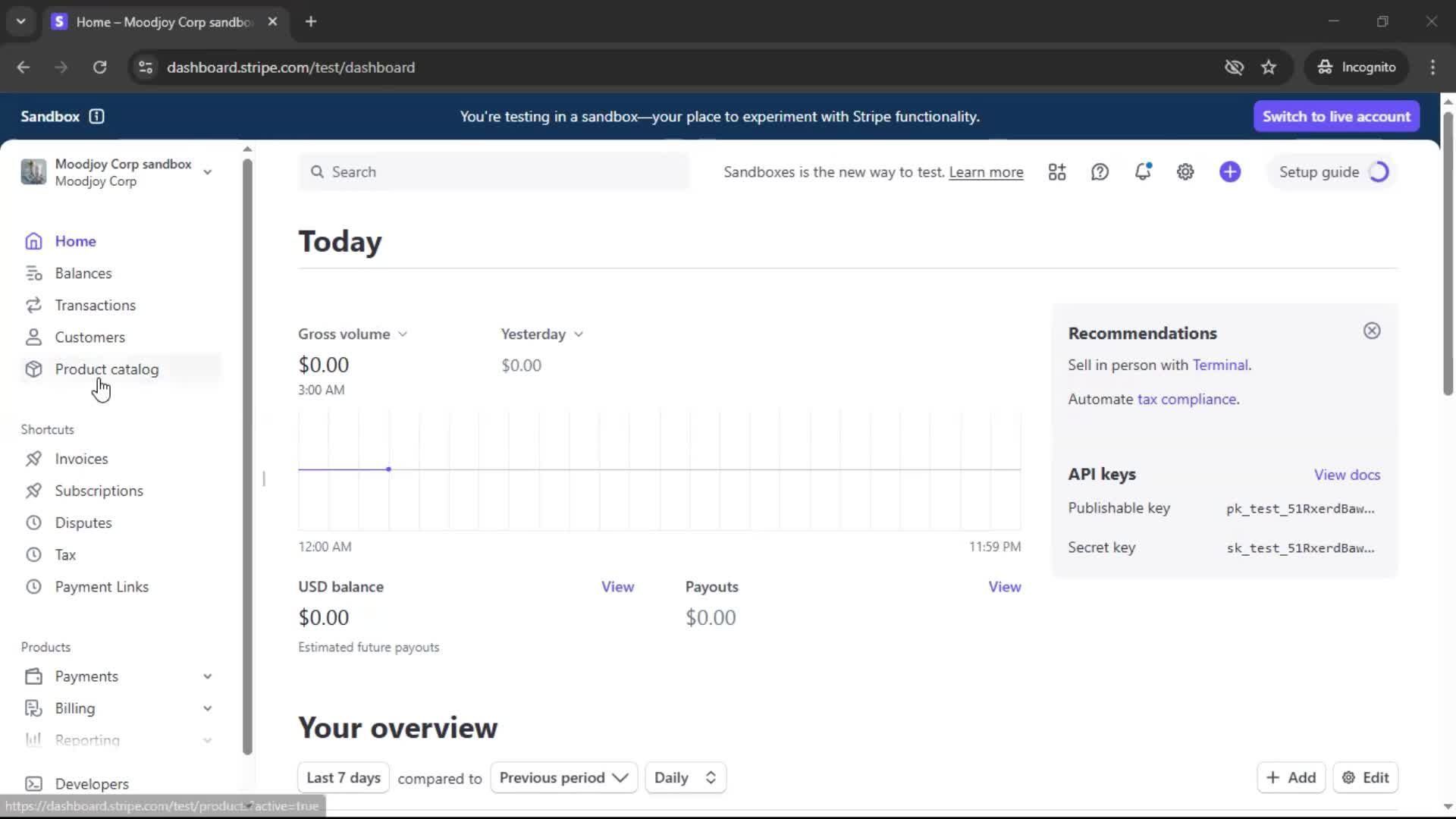Open the apps grid icon
The height and width of the screenshot is (819, 1456).
pyautogui.click(x=1056, y=172)
